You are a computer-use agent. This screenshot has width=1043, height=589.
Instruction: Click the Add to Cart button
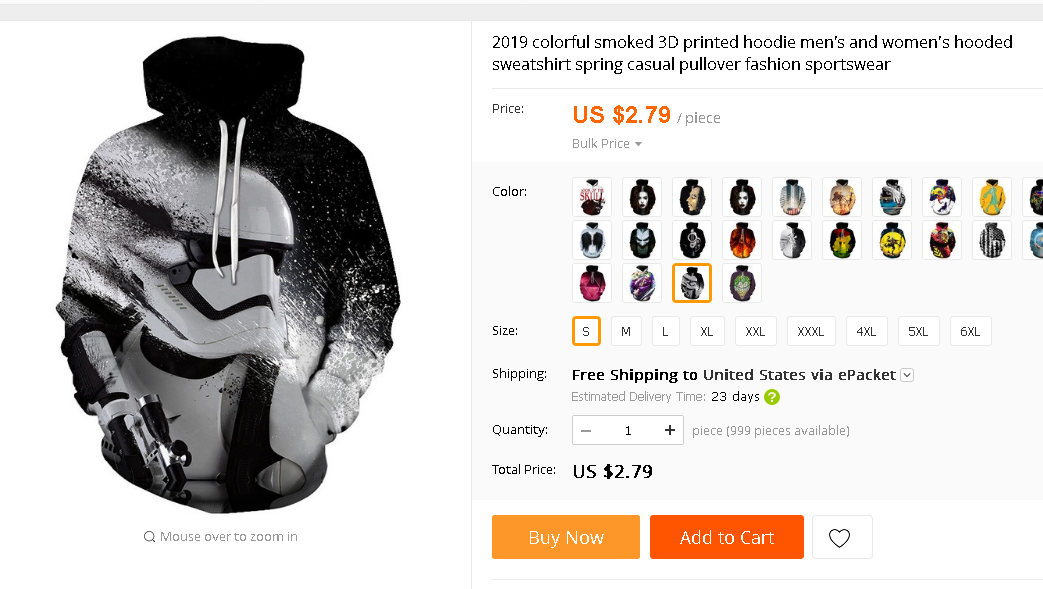tap(727, 537)
